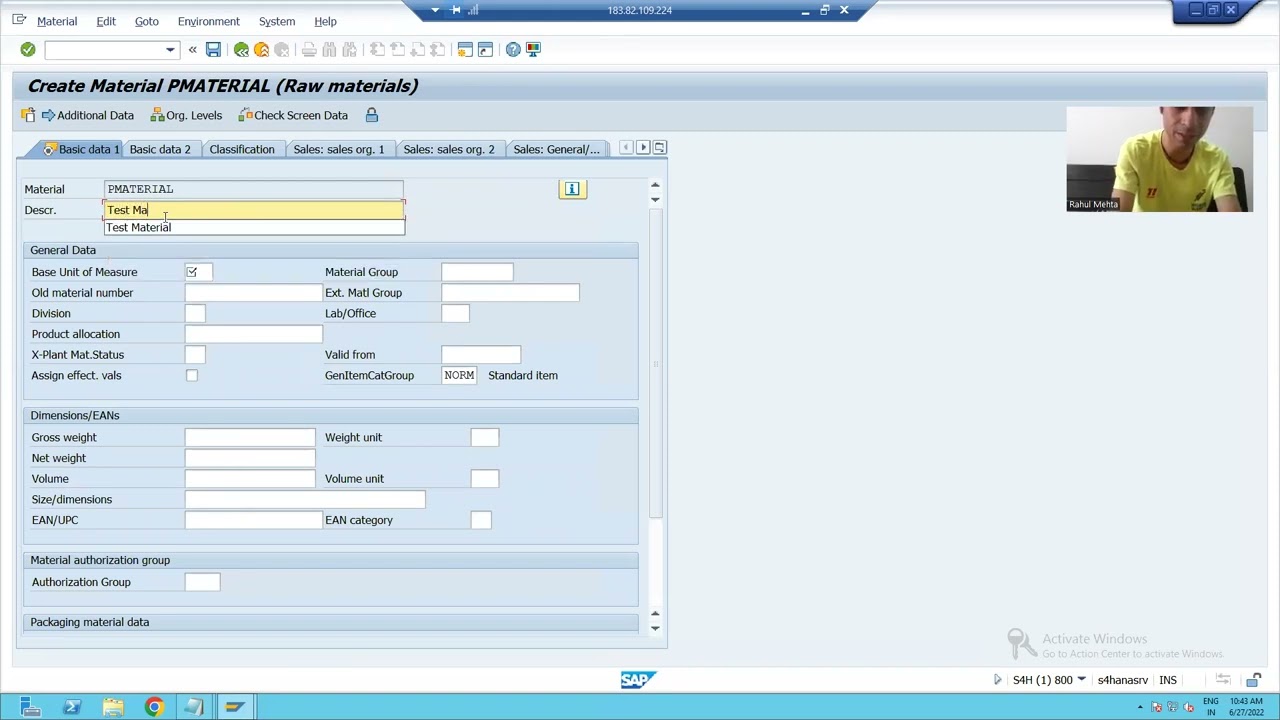Click the Next Page icon
Screen dimensions: 1280x720
417,49
